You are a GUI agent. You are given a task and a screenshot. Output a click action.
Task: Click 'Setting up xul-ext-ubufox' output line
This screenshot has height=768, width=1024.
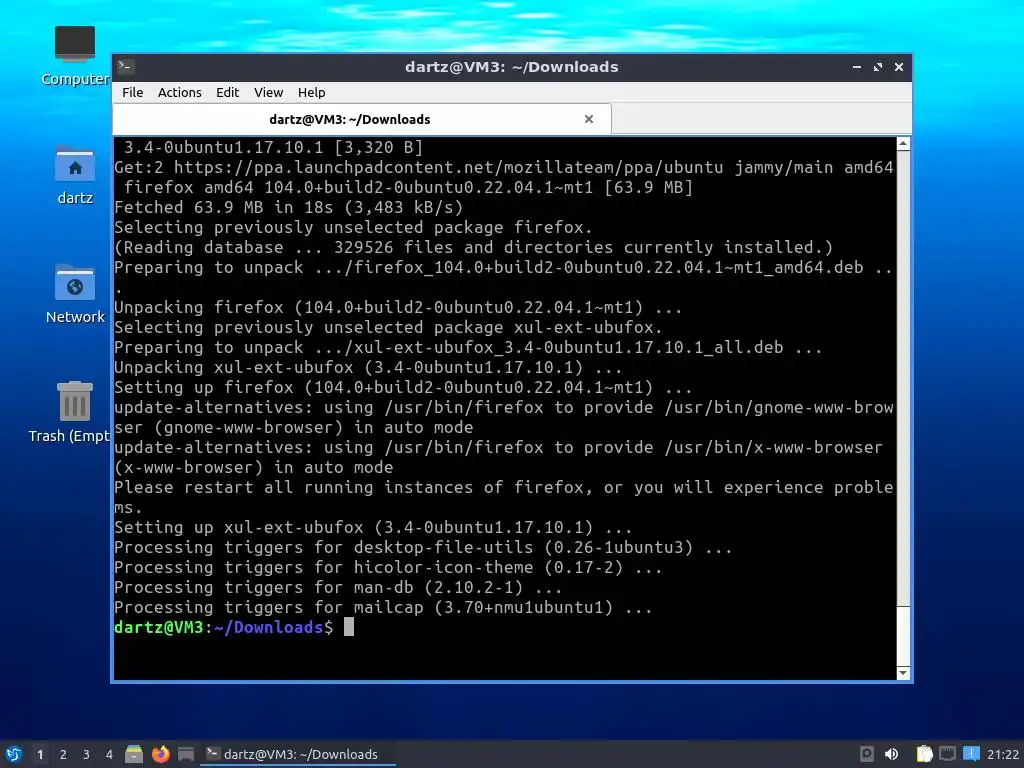[x=373, y=528]
